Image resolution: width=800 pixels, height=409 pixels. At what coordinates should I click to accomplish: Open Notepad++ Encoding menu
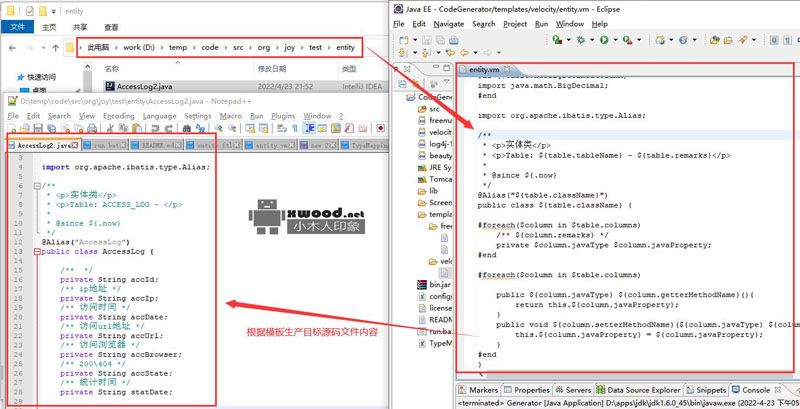tap(119, 116)
